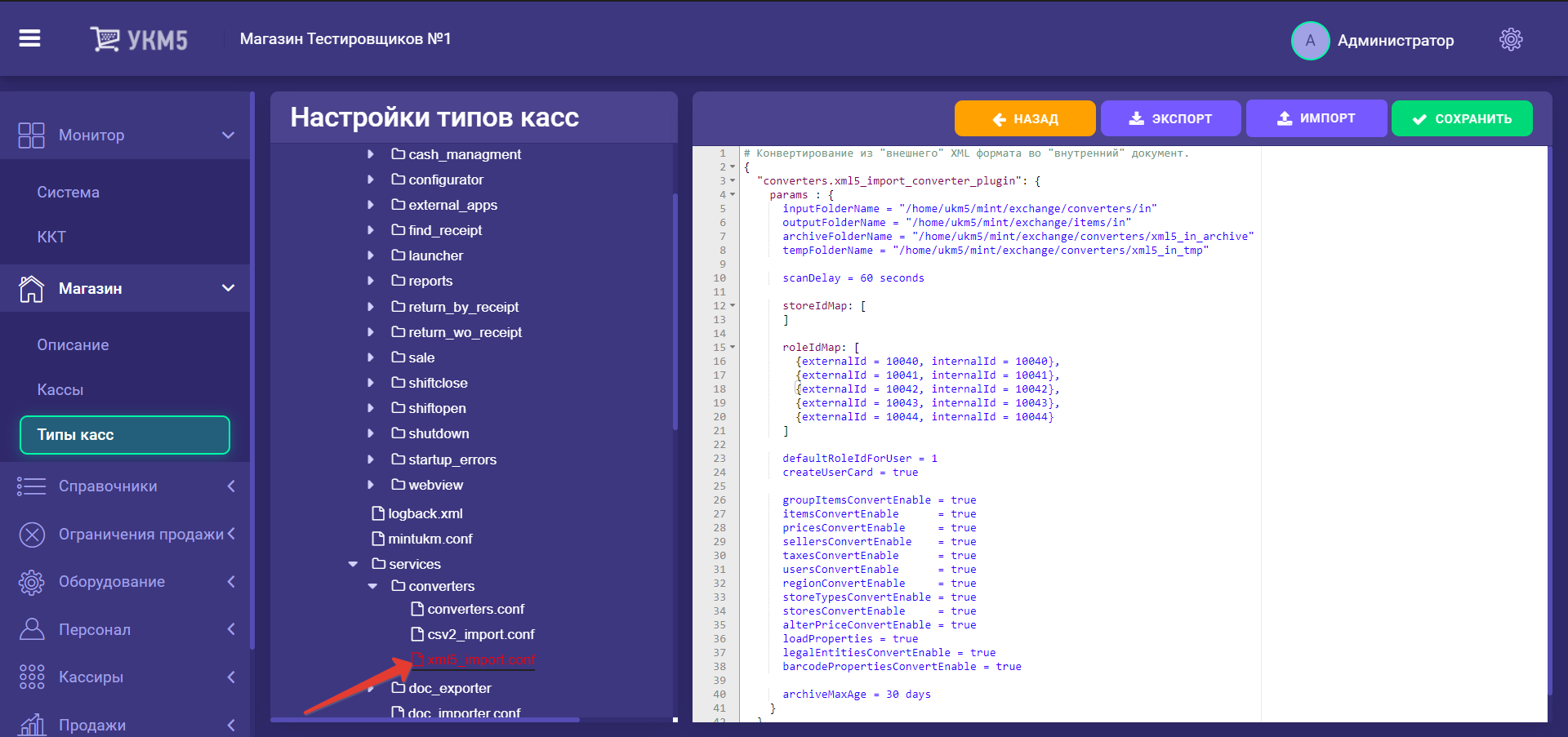The image size is (1568, 737).
Task: Expand the Оборудование menu chevron
Action: [x=231, y=582]
